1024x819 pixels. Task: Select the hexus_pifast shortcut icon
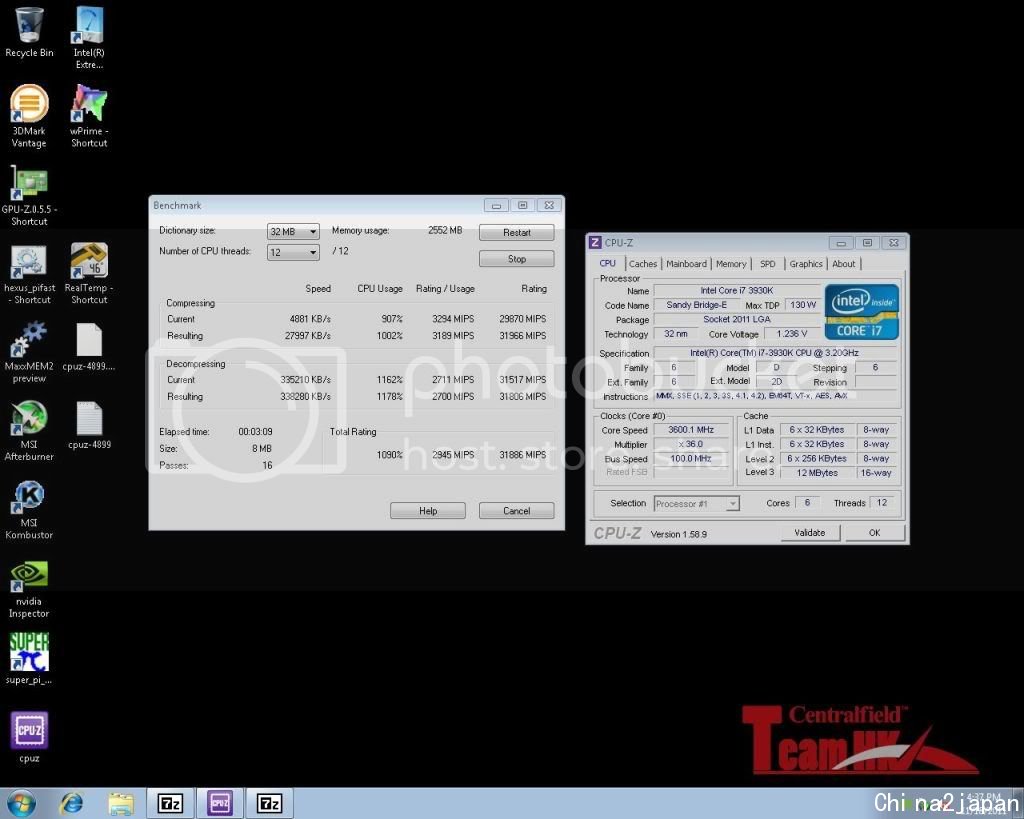click(x=29, y=273)
